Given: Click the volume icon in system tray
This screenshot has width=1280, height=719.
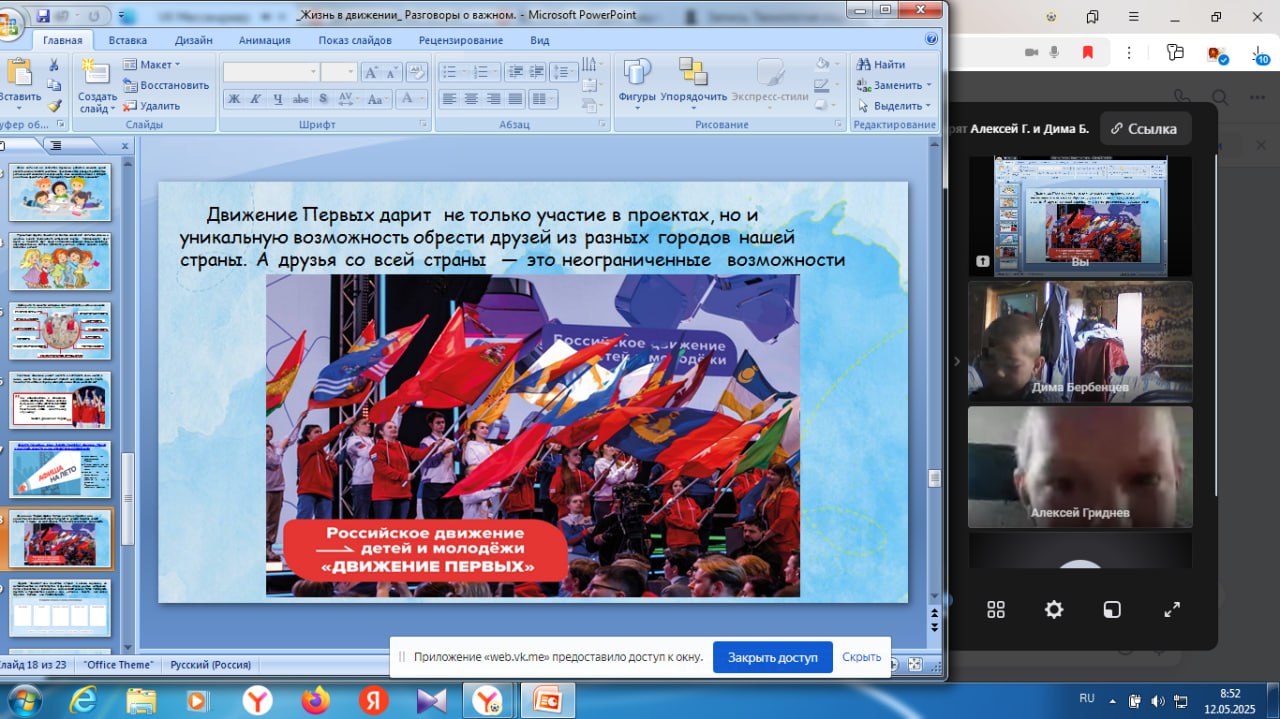Looking at the screenshot, I should (x=1158, y=700).
